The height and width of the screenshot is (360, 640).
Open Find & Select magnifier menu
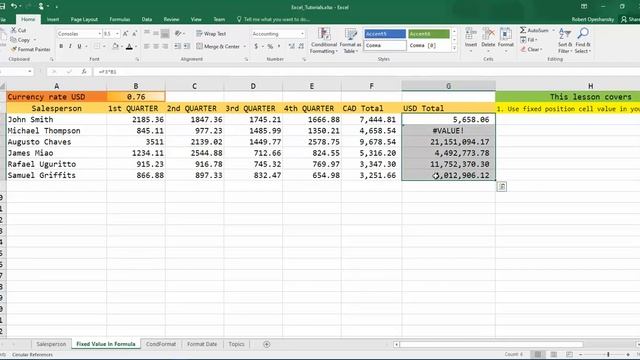[583, 40]
